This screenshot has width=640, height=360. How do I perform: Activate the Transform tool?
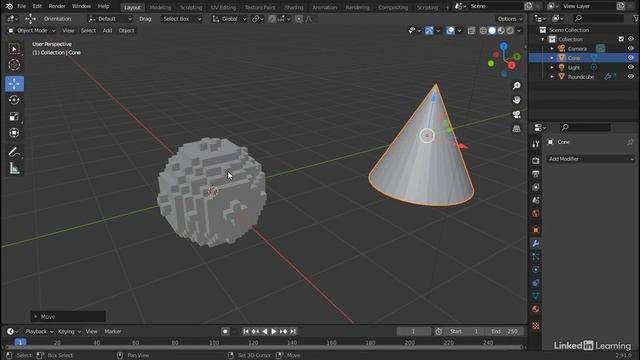click(x=14, y=133)
